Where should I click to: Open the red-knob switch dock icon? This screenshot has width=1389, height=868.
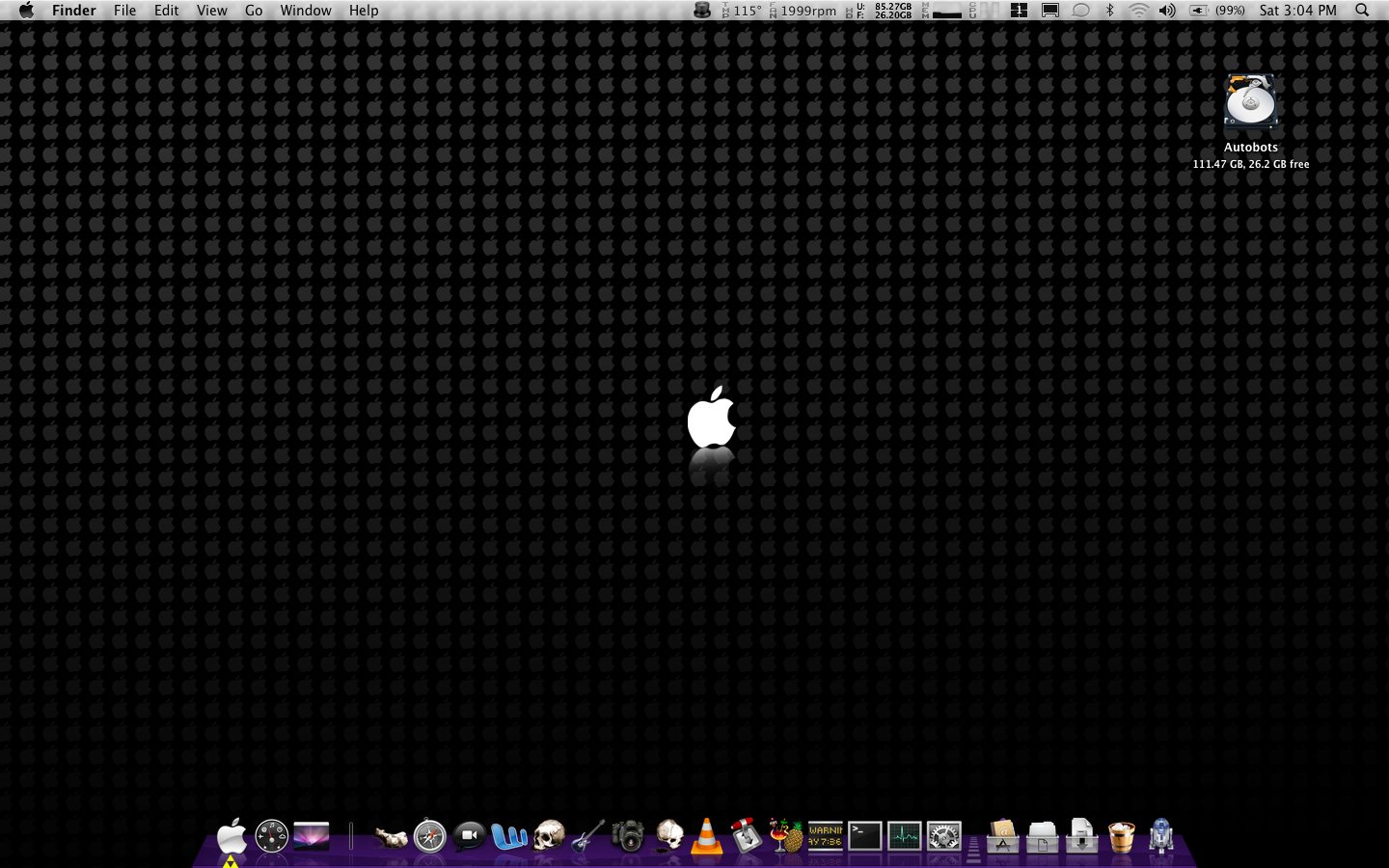[x=746, y=836]
